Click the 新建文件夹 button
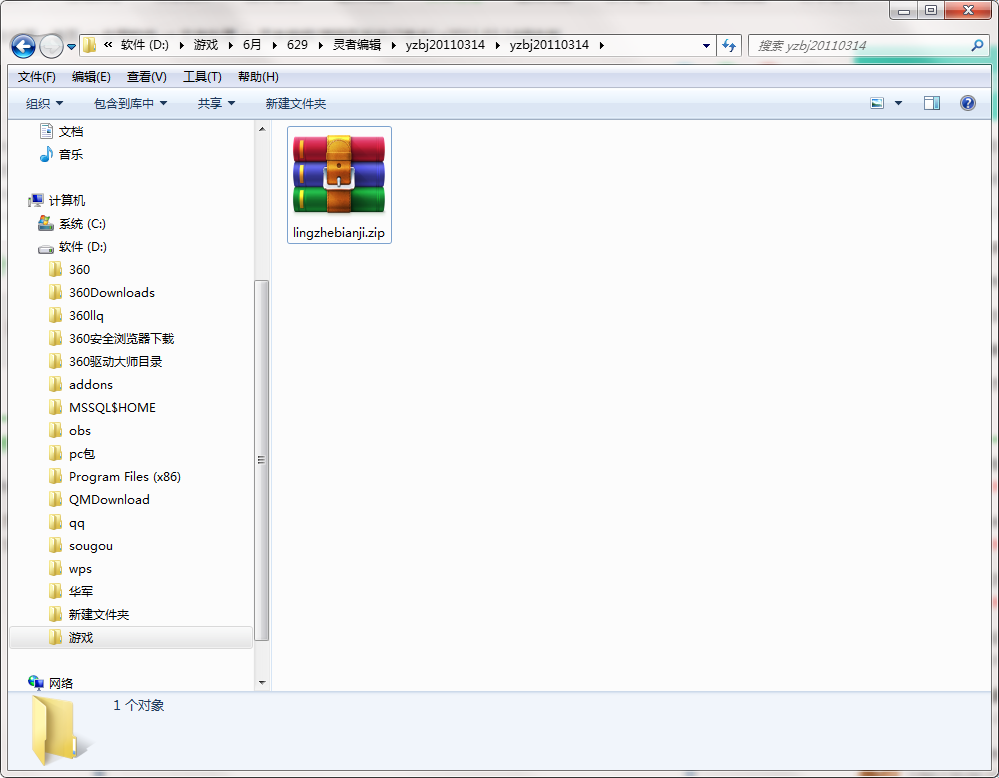This screenshot has height=778, width=999. (296, 103)
